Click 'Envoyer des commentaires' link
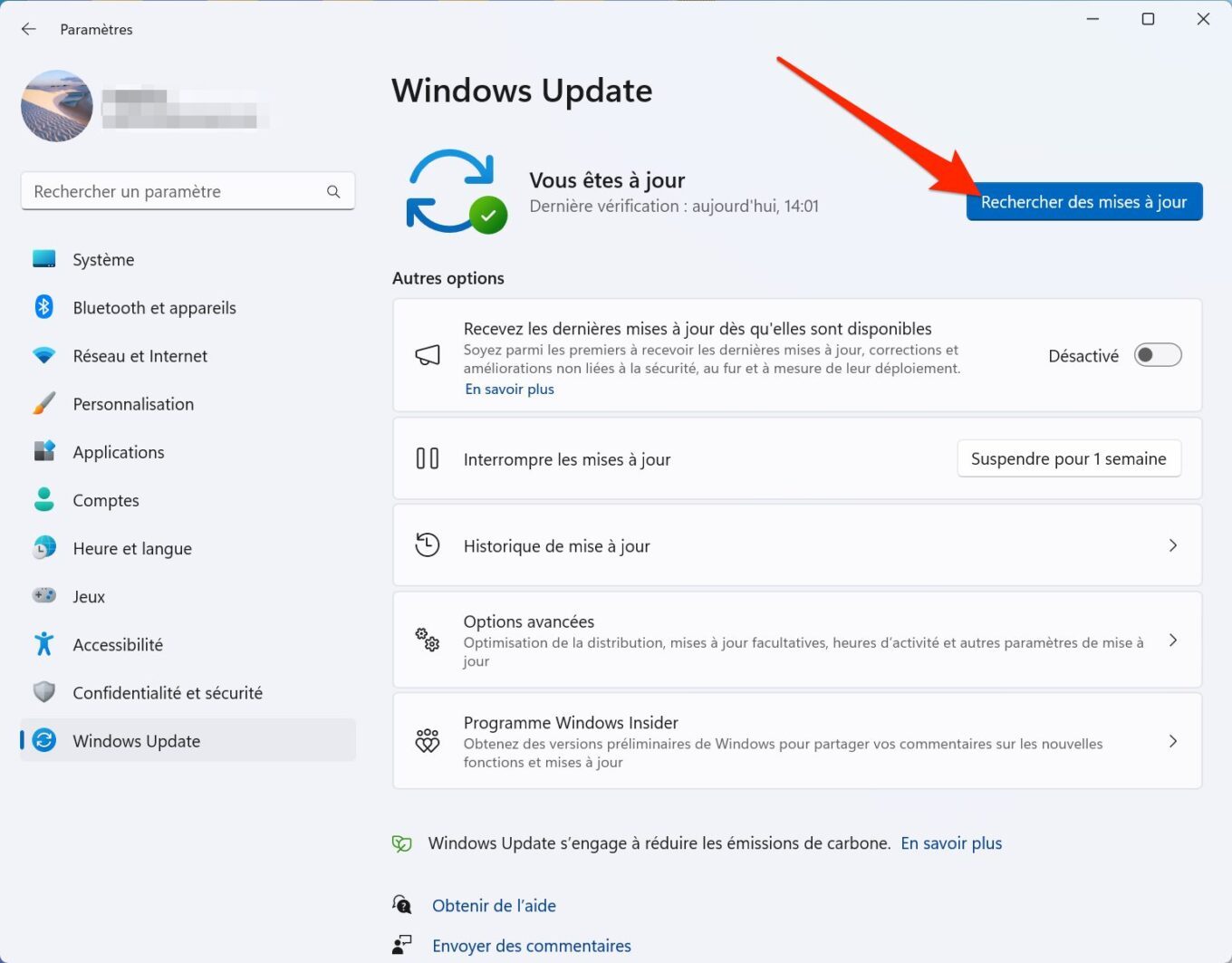This screenshot has height=963, width=1232. [x=532, y=946]
